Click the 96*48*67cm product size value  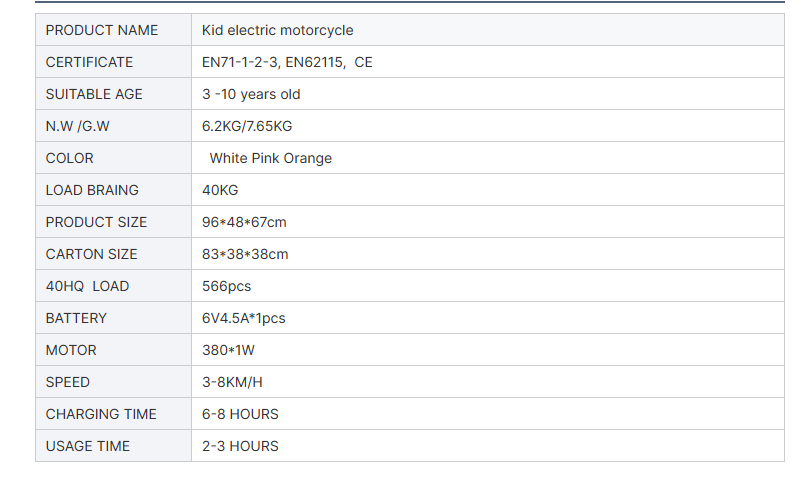[x=244, y=222]
